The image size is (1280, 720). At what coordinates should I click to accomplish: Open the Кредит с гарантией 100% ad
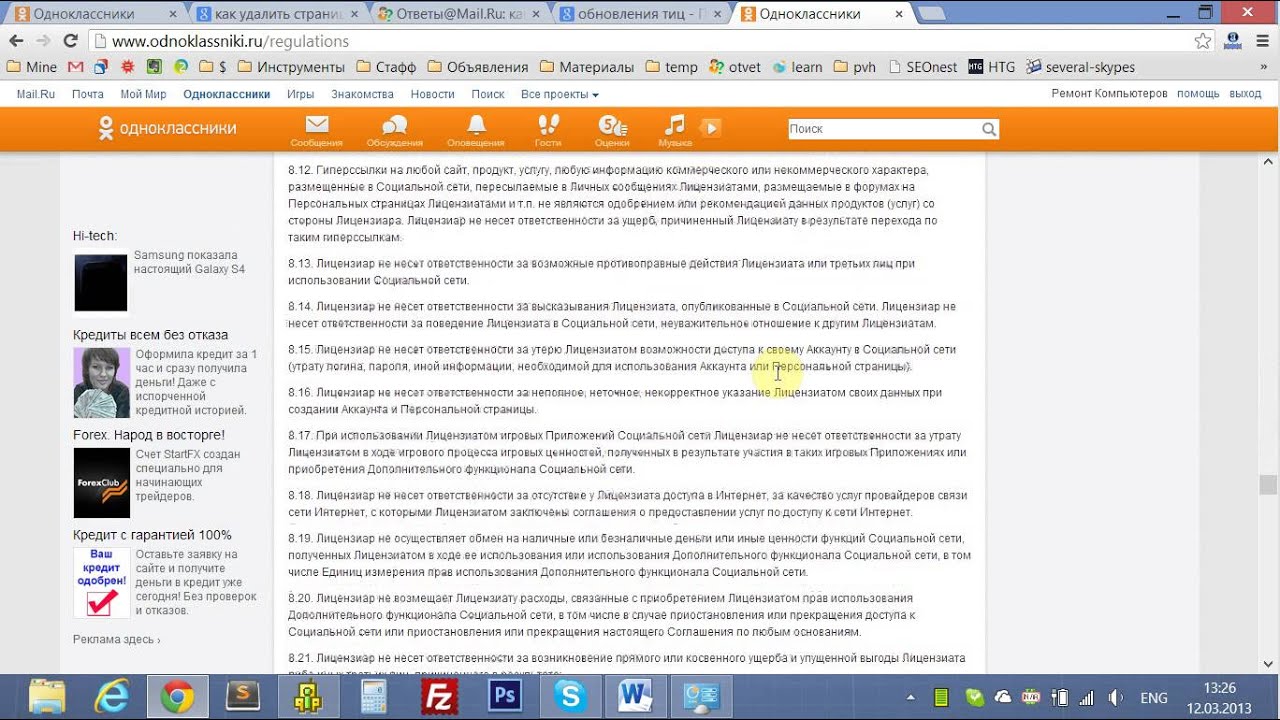click(x=152, y=534)
